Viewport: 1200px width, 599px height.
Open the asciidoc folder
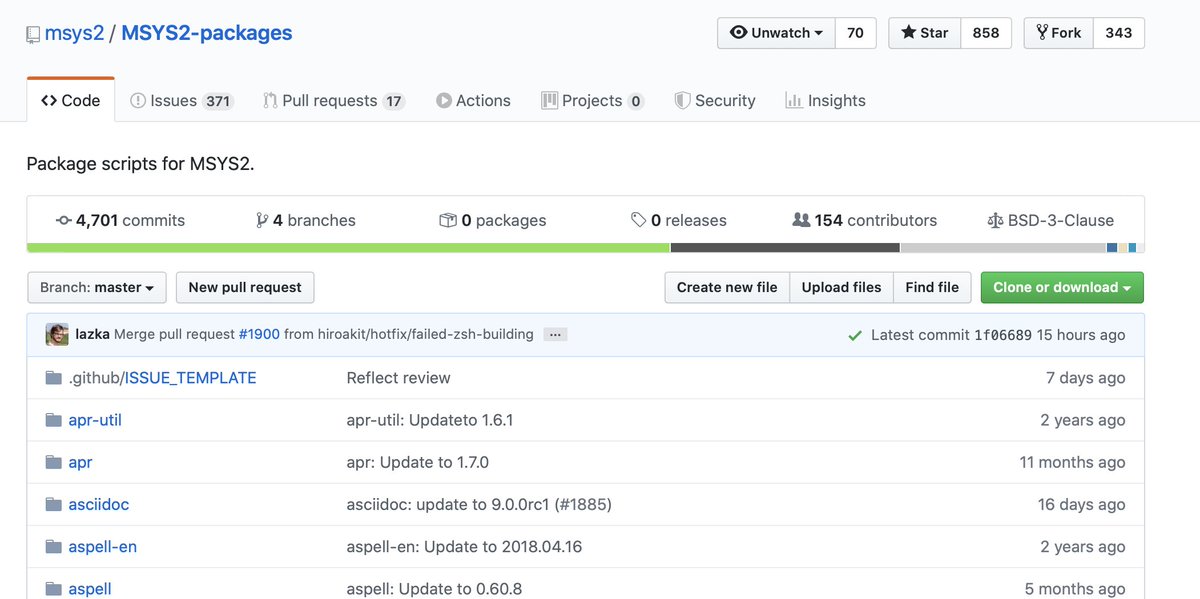click(x=98, y=504)
